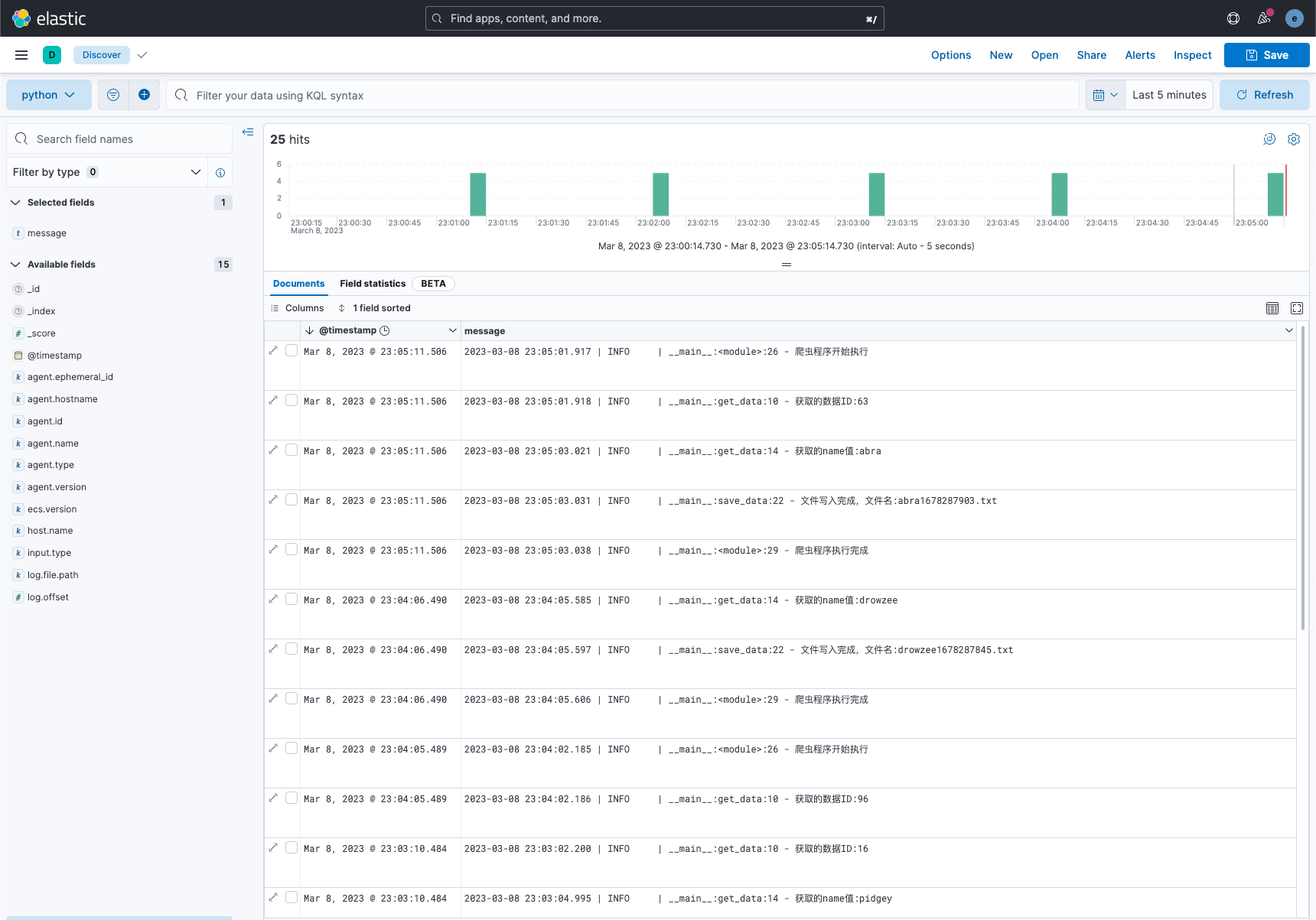
Task: Open the Share menu
Action: pos(1092,55)
